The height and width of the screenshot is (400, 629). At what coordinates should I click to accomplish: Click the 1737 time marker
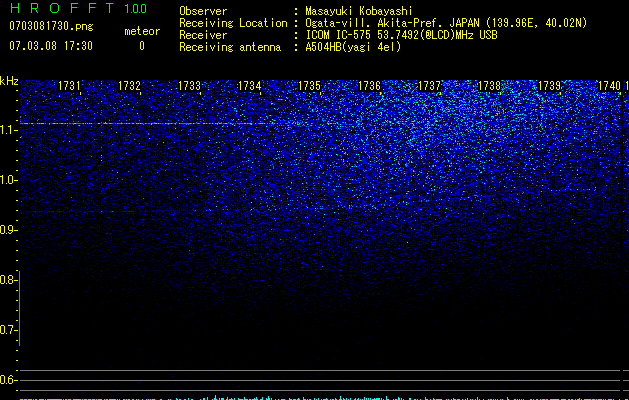tap(429, 86)
